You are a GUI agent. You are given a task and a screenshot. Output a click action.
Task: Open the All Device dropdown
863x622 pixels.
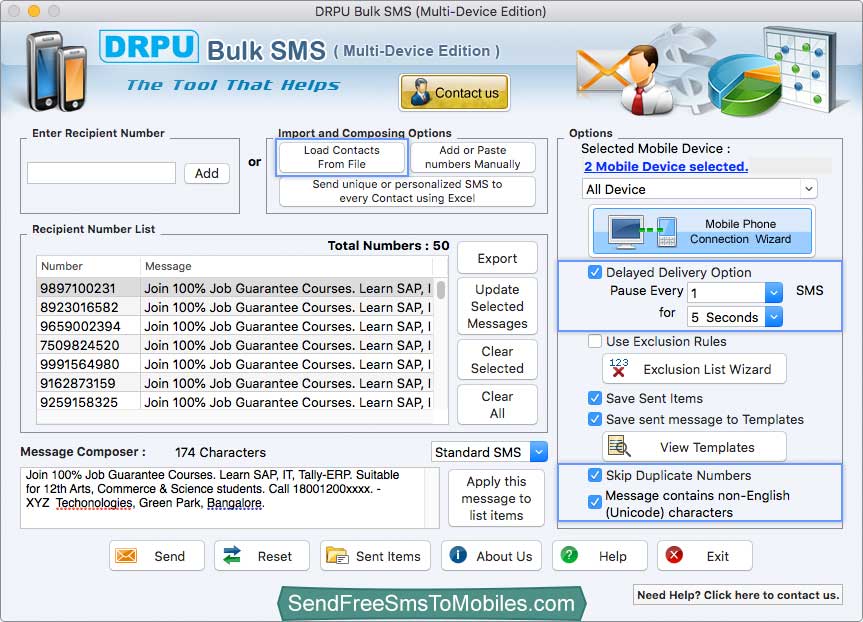pyautogui.click(x=700, y=189)
